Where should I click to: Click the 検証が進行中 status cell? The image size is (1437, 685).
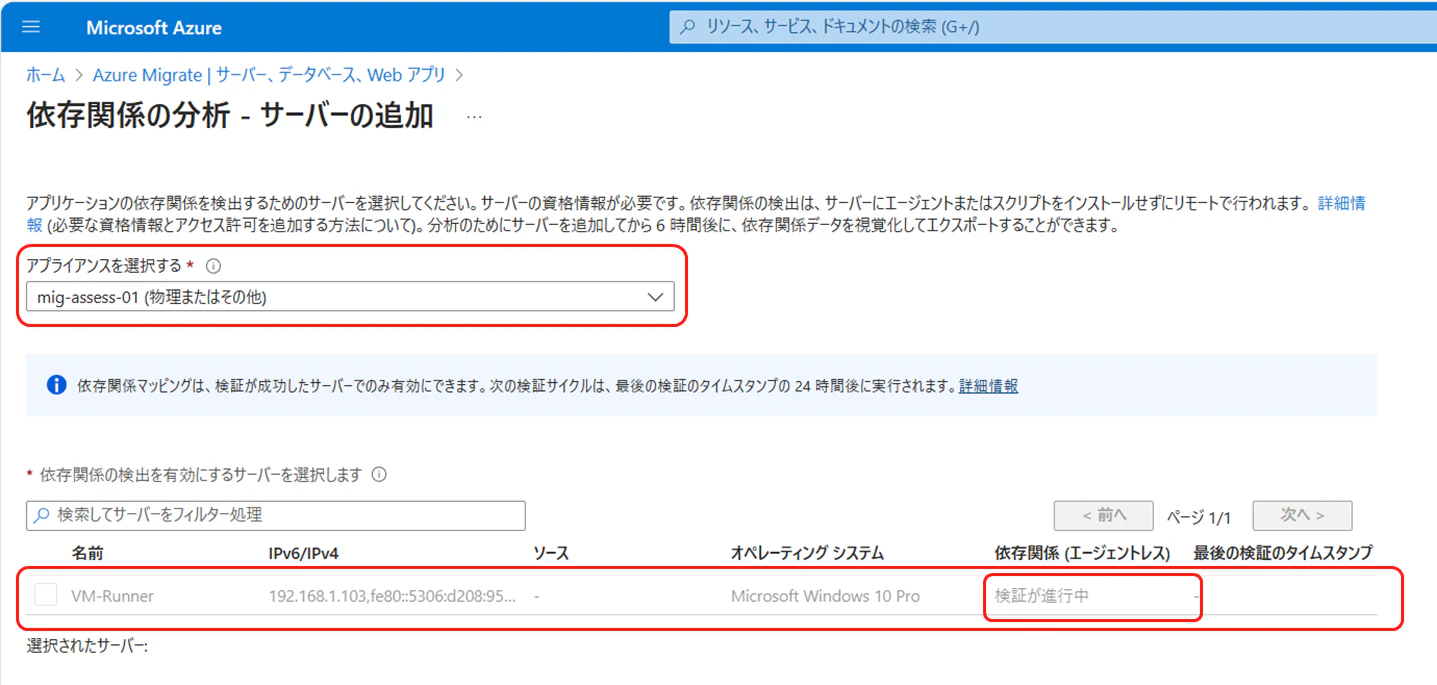pyautogui.click(x=1042, y=596)
